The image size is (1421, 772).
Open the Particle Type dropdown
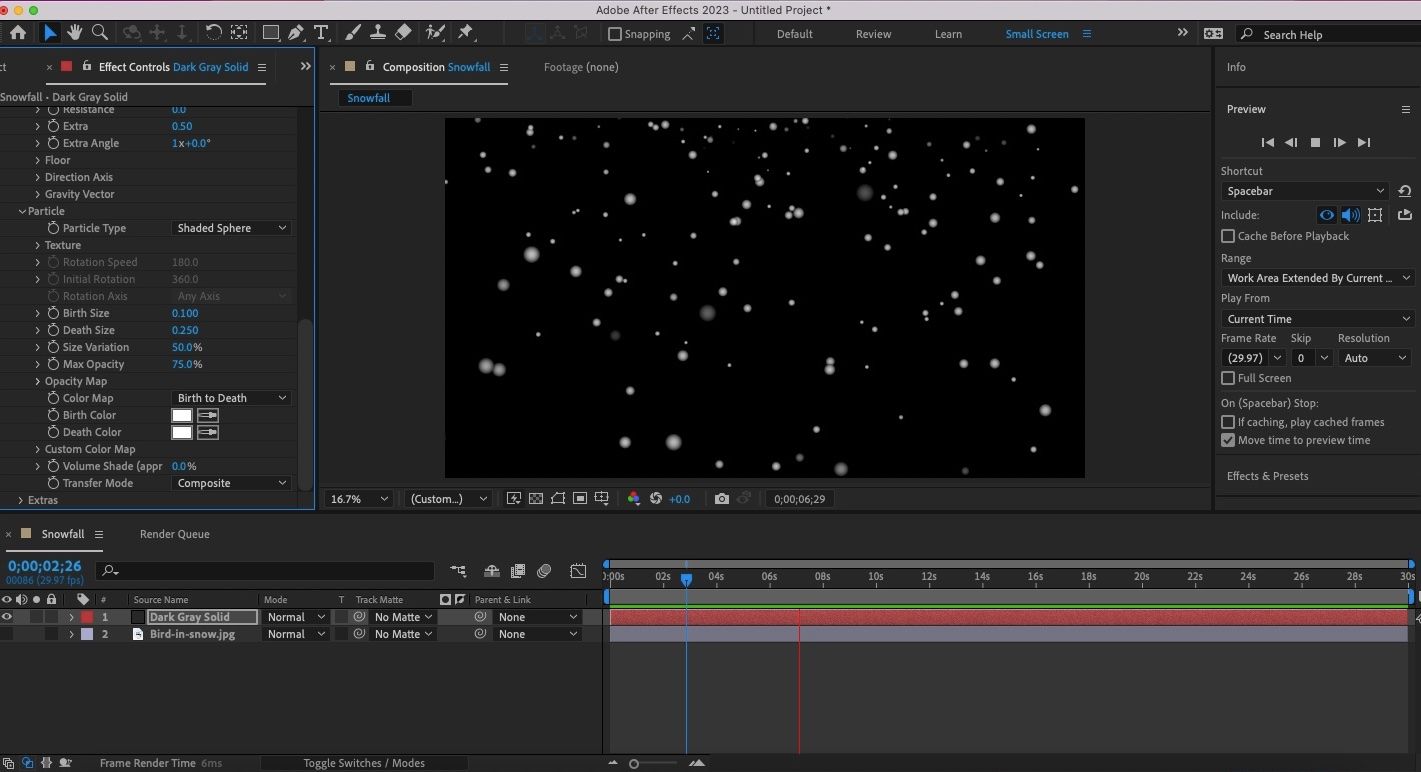tap(231, 228)
